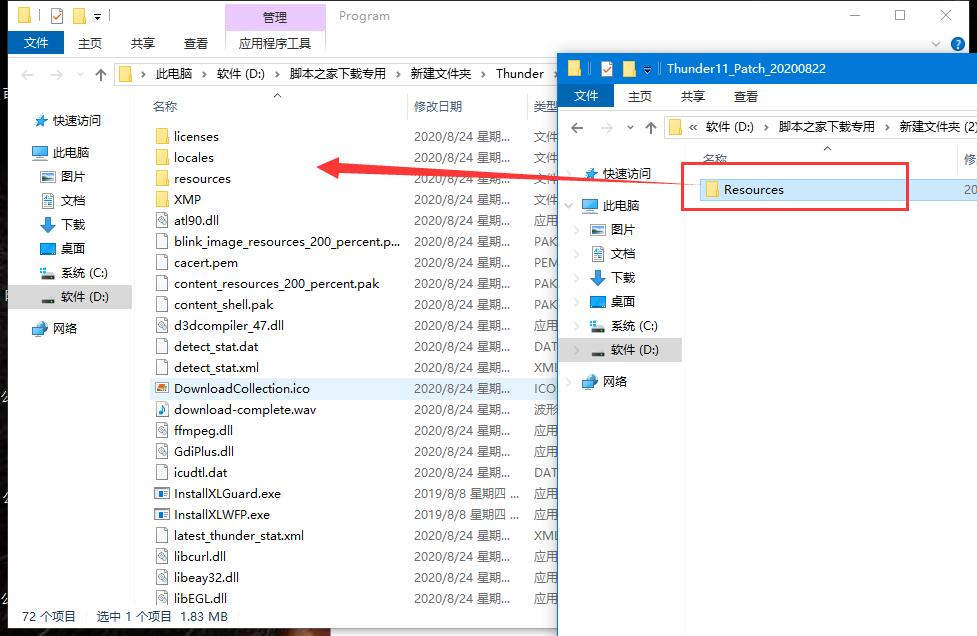Go back in Program window
This screenshot has height=636, width=977.
click(27, 75)
